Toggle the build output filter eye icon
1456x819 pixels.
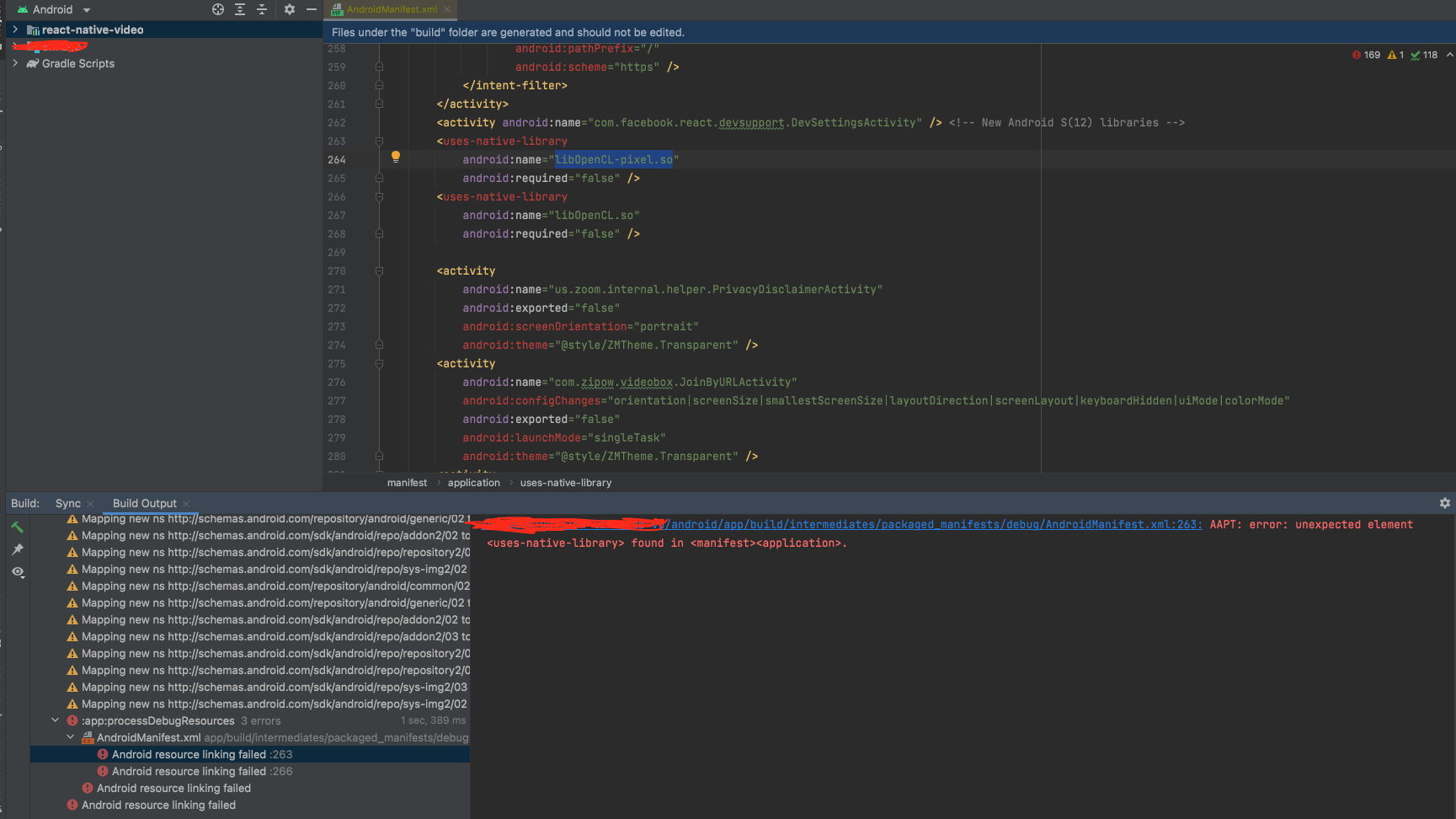point(18,572)
